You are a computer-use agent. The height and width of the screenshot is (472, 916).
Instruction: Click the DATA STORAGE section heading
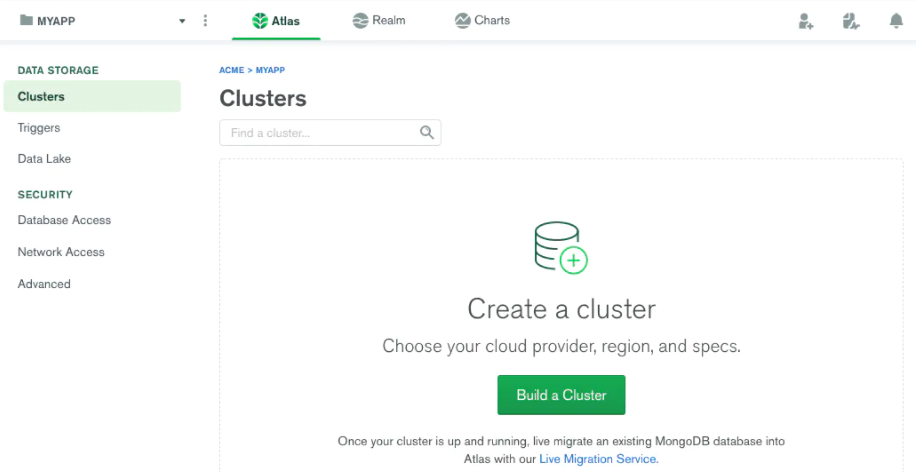click(x=58, y=70)
